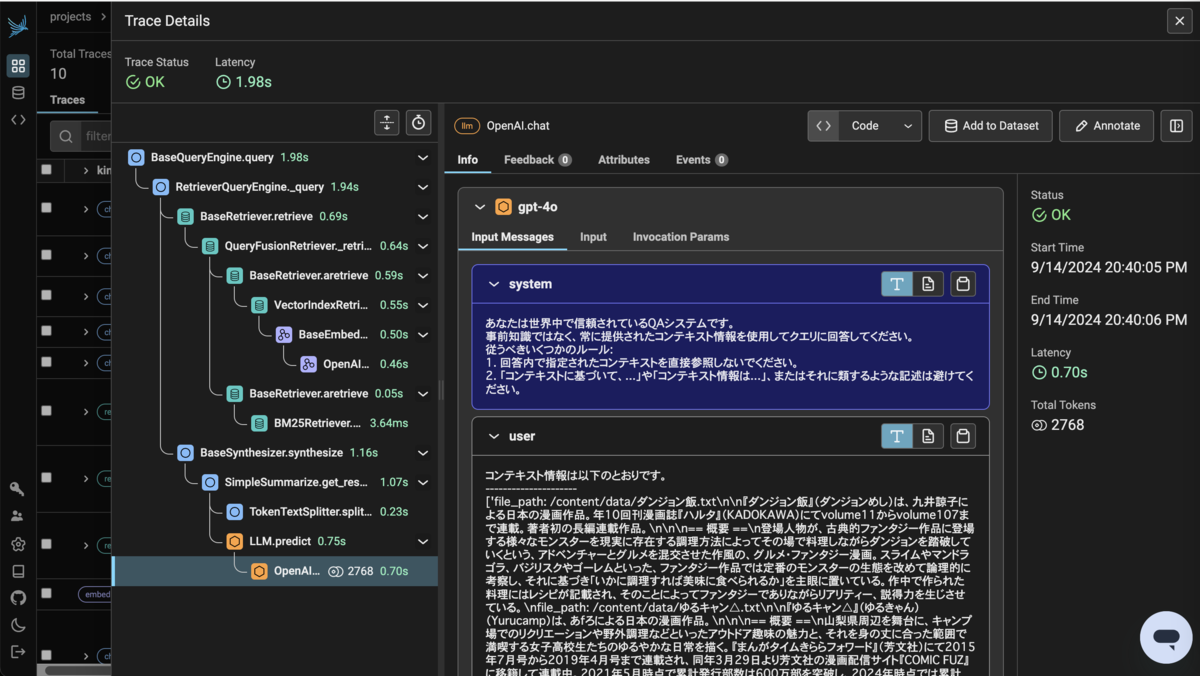Click the Phoenix bird logo
Screen dimensions: 1200x676
[x=18, y=25]
